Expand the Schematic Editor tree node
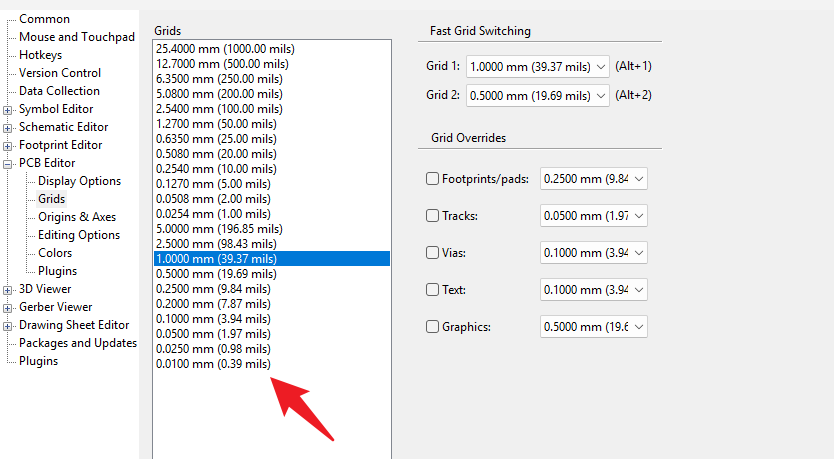 [8, 128]
